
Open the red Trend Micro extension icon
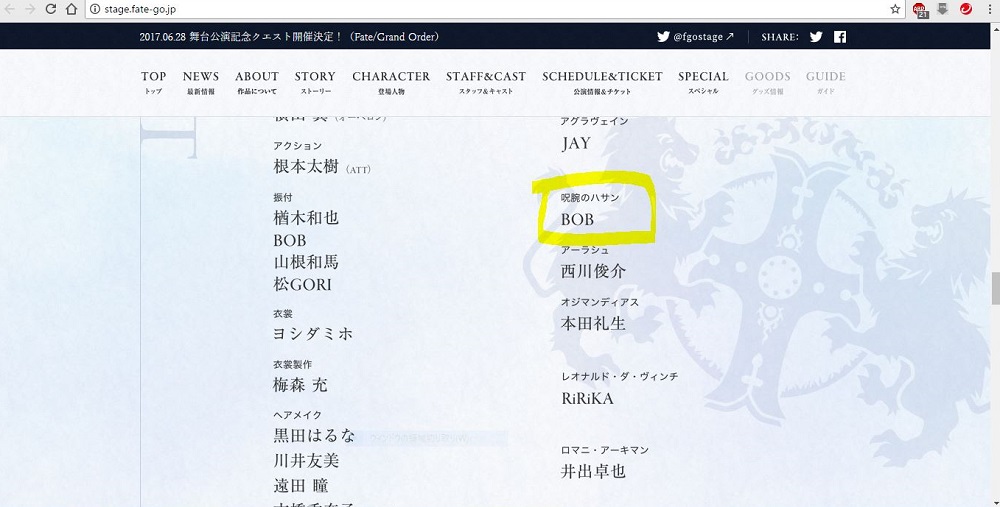tap(966, 9)
